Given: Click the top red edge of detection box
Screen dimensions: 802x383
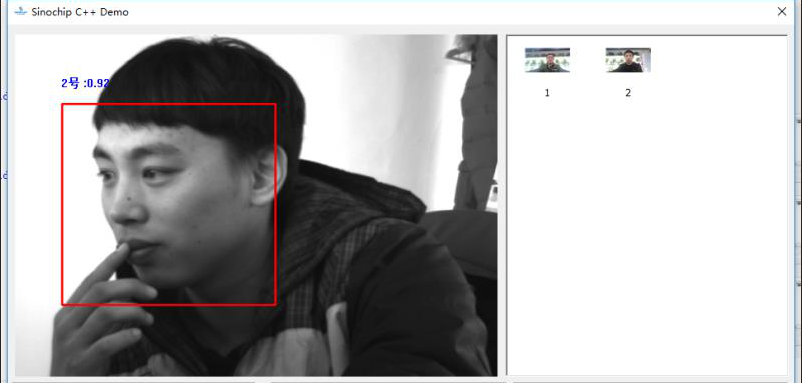Looking at the screenshot, I should [169, 104].
